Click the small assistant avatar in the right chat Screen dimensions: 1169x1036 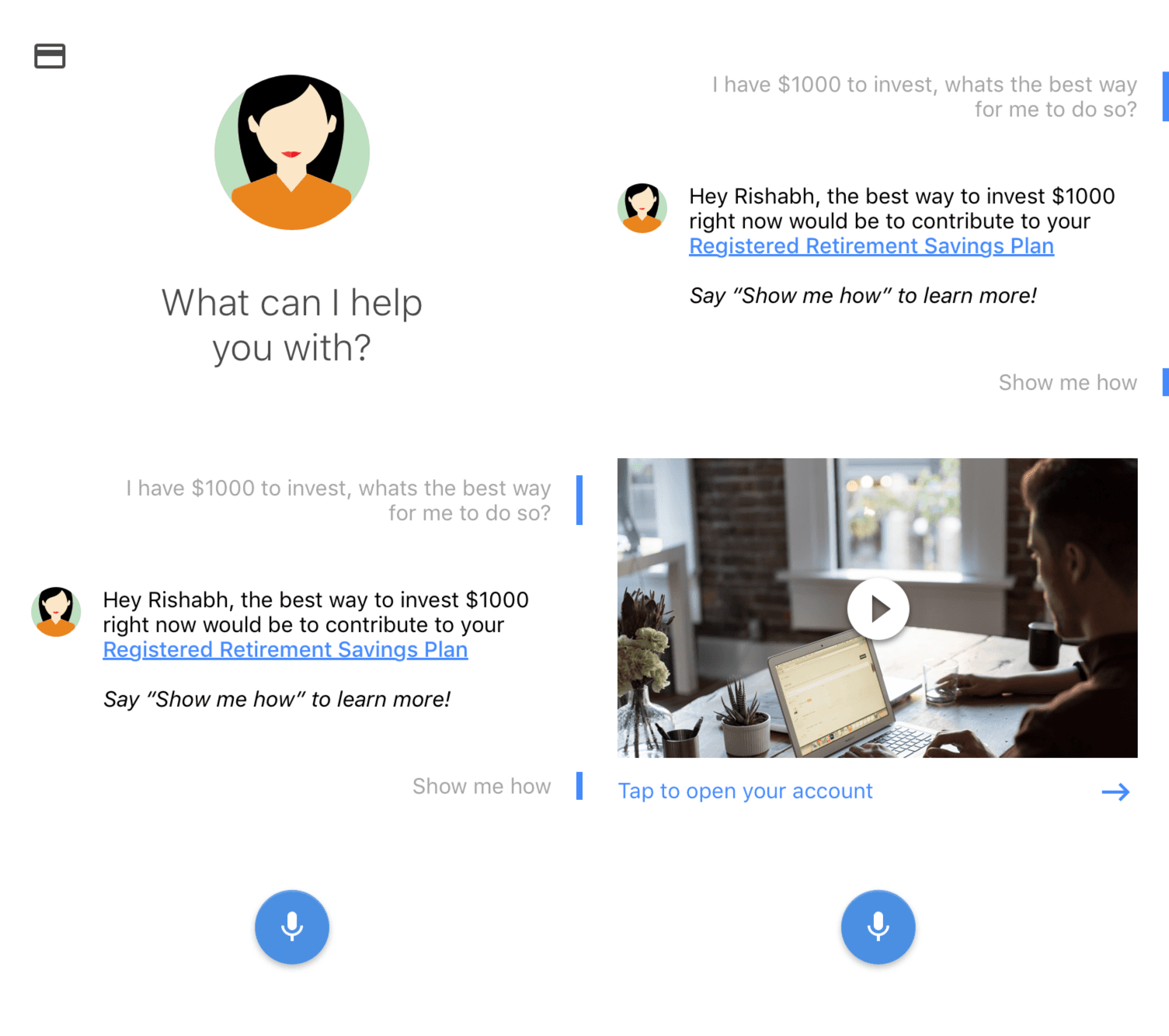[642, 208]
